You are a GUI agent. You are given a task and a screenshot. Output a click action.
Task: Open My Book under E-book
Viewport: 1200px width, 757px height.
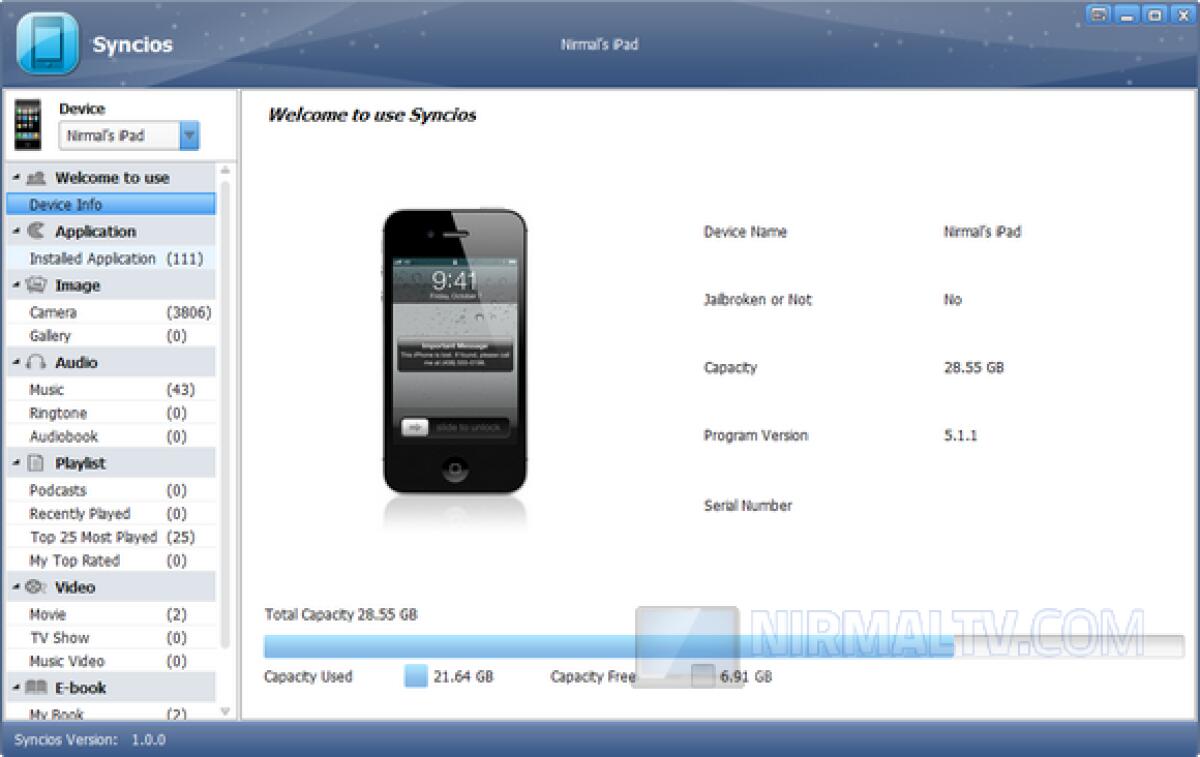[55, 712]
